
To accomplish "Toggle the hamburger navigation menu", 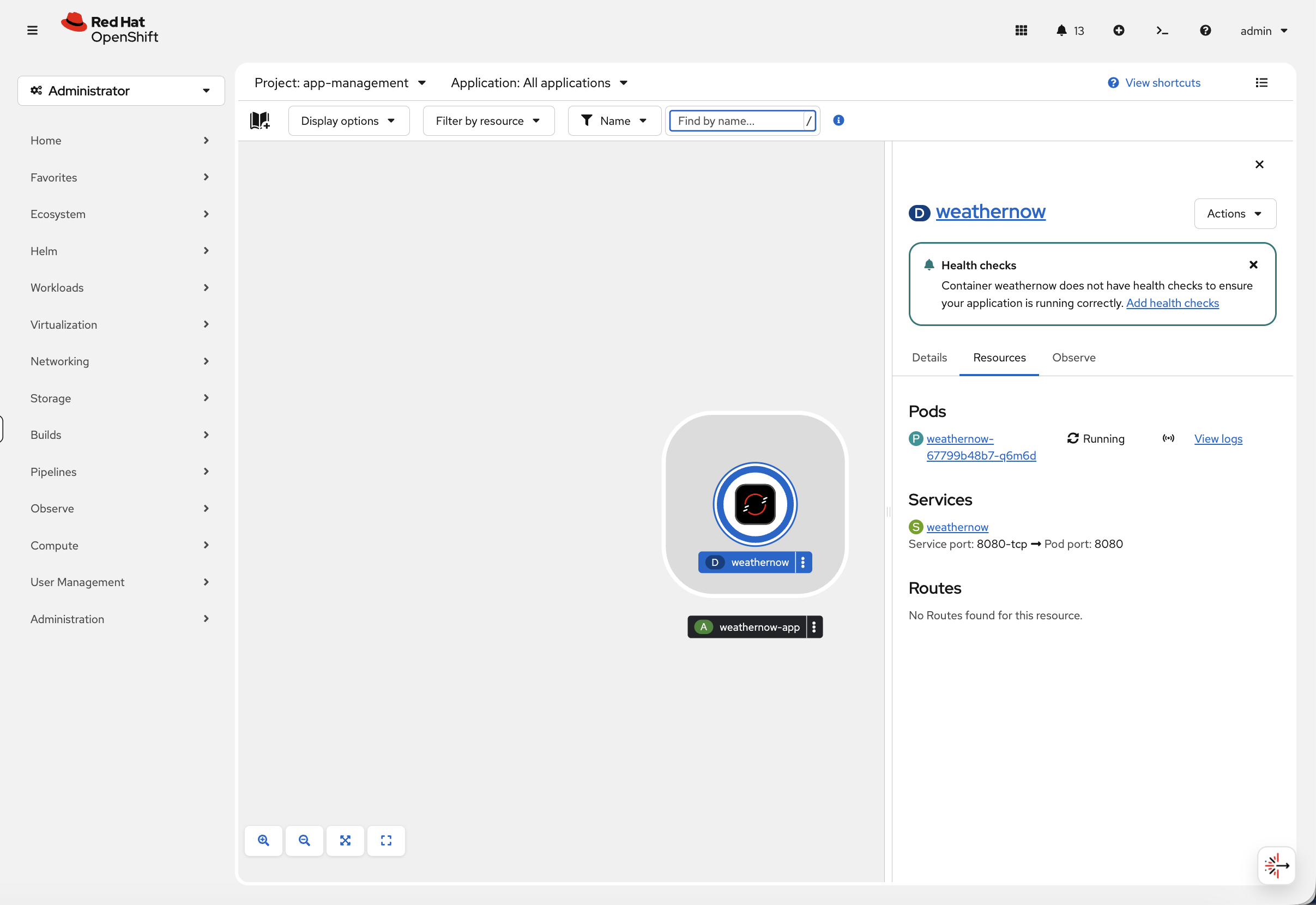I will coord(32,31).
